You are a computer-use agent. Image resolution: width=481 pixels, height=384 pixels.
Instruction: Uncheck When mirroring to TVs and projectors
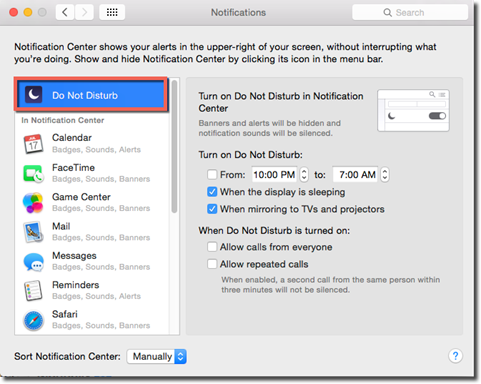[212, 209]
